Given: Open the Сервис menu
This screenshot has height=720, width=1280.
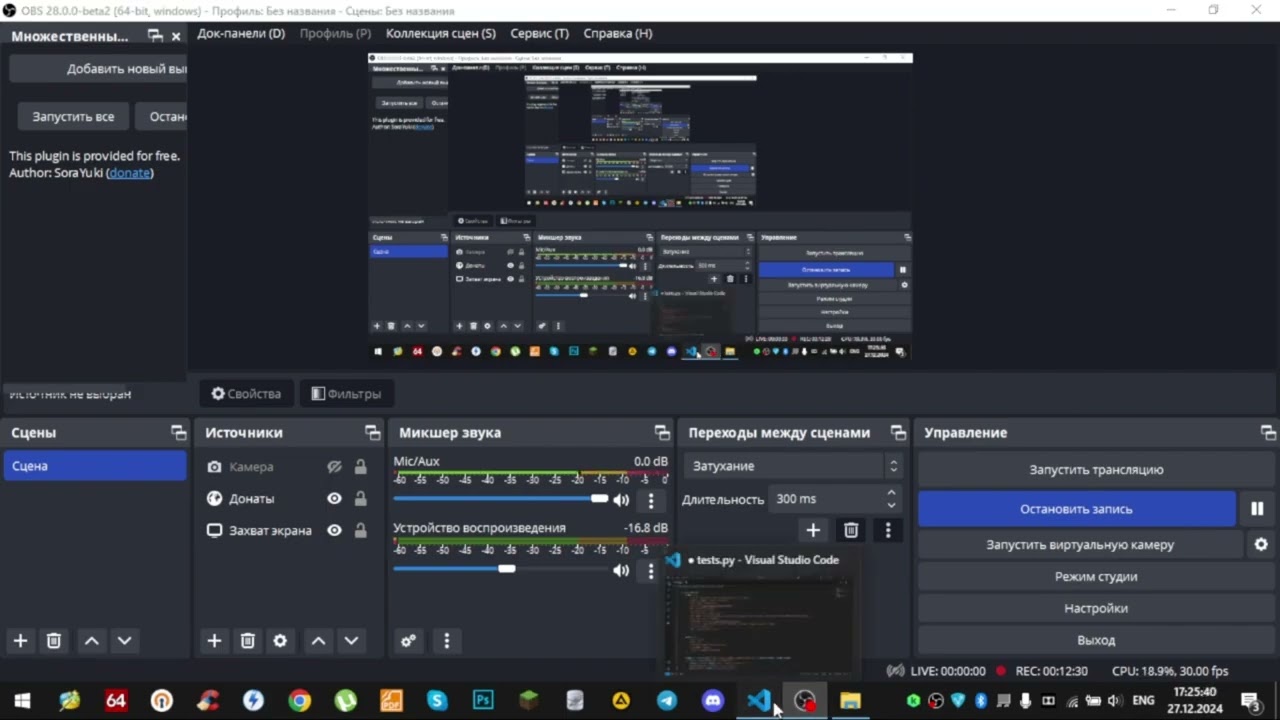Looking at the screenshot, I should click(540, 33).
